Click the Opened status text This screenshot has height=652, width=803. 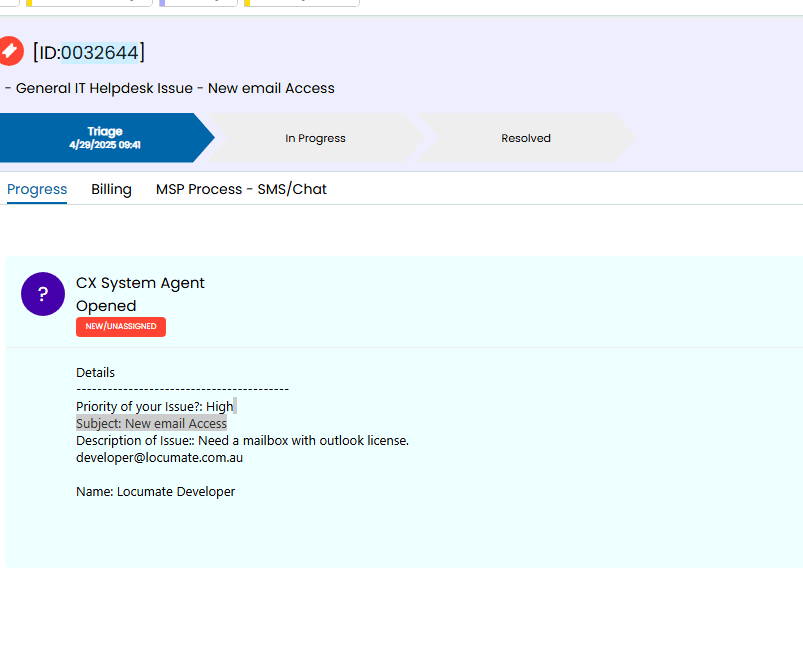(x=106, y=306)
